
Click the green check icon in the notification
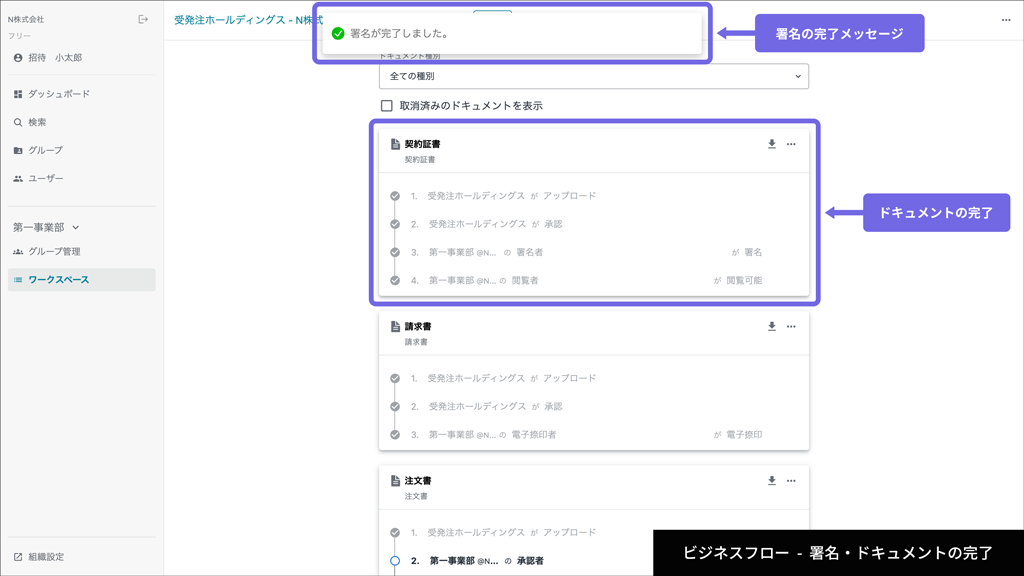tap(338, 33)
